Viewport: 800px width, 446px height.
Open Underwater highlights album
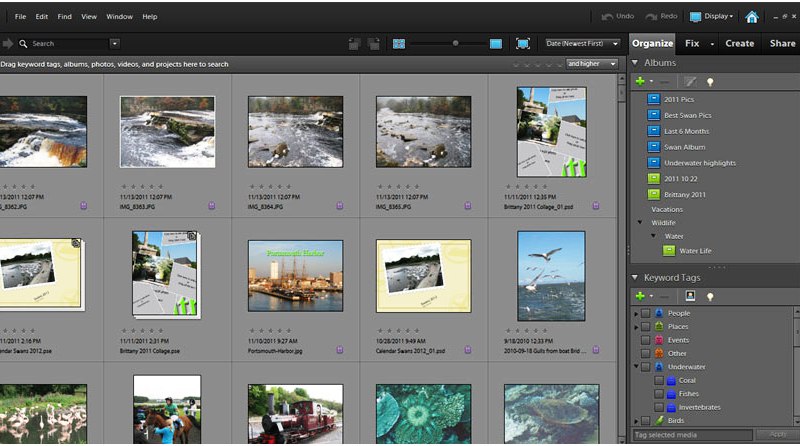pos(699,163)
